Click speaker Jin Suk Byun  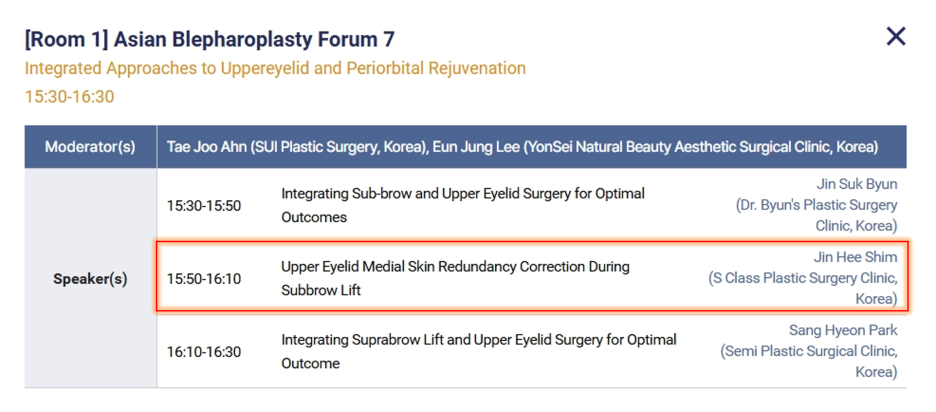[x=857, y=184]
